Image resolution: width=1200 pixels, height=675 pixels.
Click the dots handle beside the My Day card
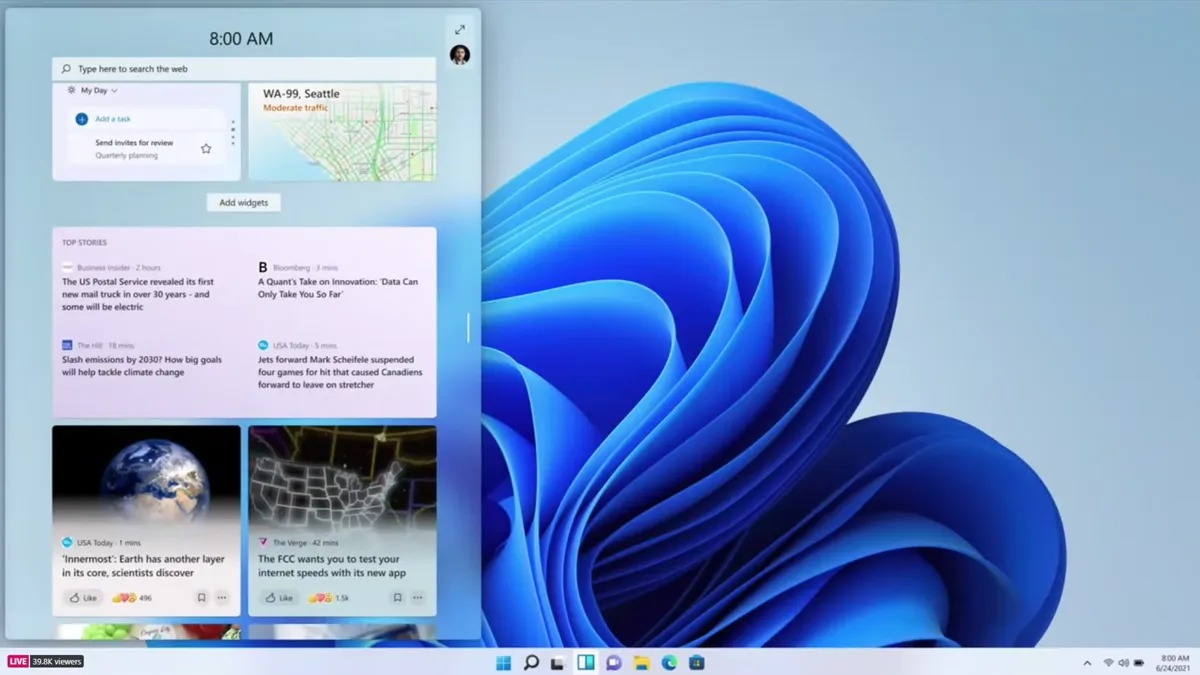click(x=234, y=133)
